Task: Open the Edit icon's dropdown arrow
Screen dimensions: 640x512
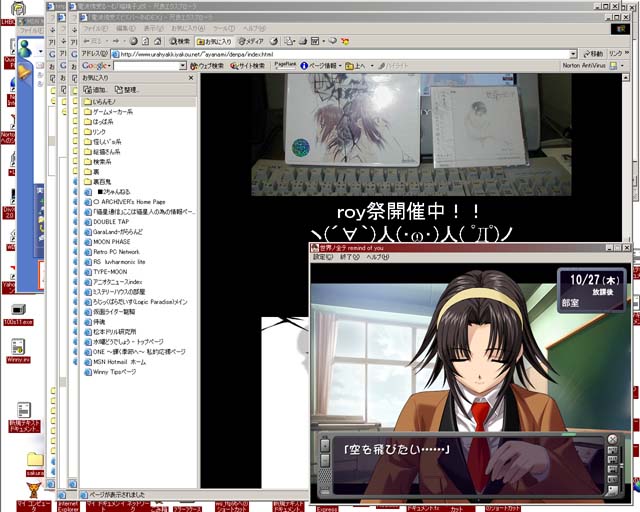Action: pos(323,41)
